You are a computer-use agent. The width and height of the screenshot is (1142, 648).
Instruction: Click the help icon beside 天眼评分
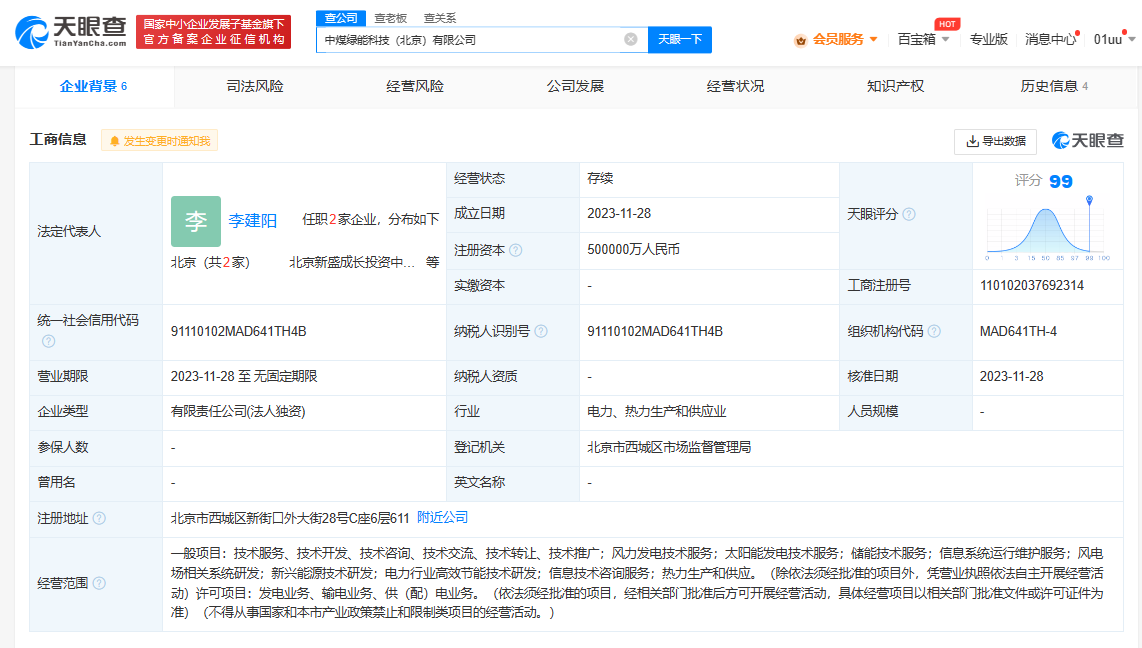pos(909,214)
